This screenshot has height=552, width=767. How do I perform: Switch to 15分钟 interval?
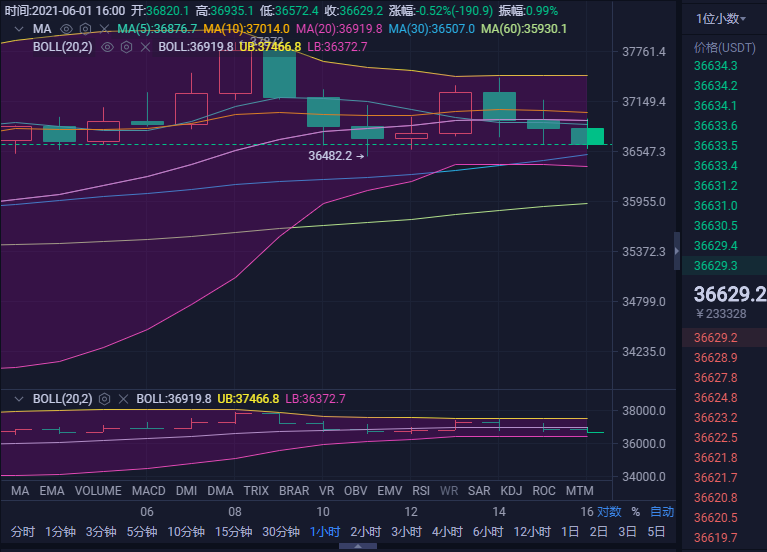click(234, 532)
